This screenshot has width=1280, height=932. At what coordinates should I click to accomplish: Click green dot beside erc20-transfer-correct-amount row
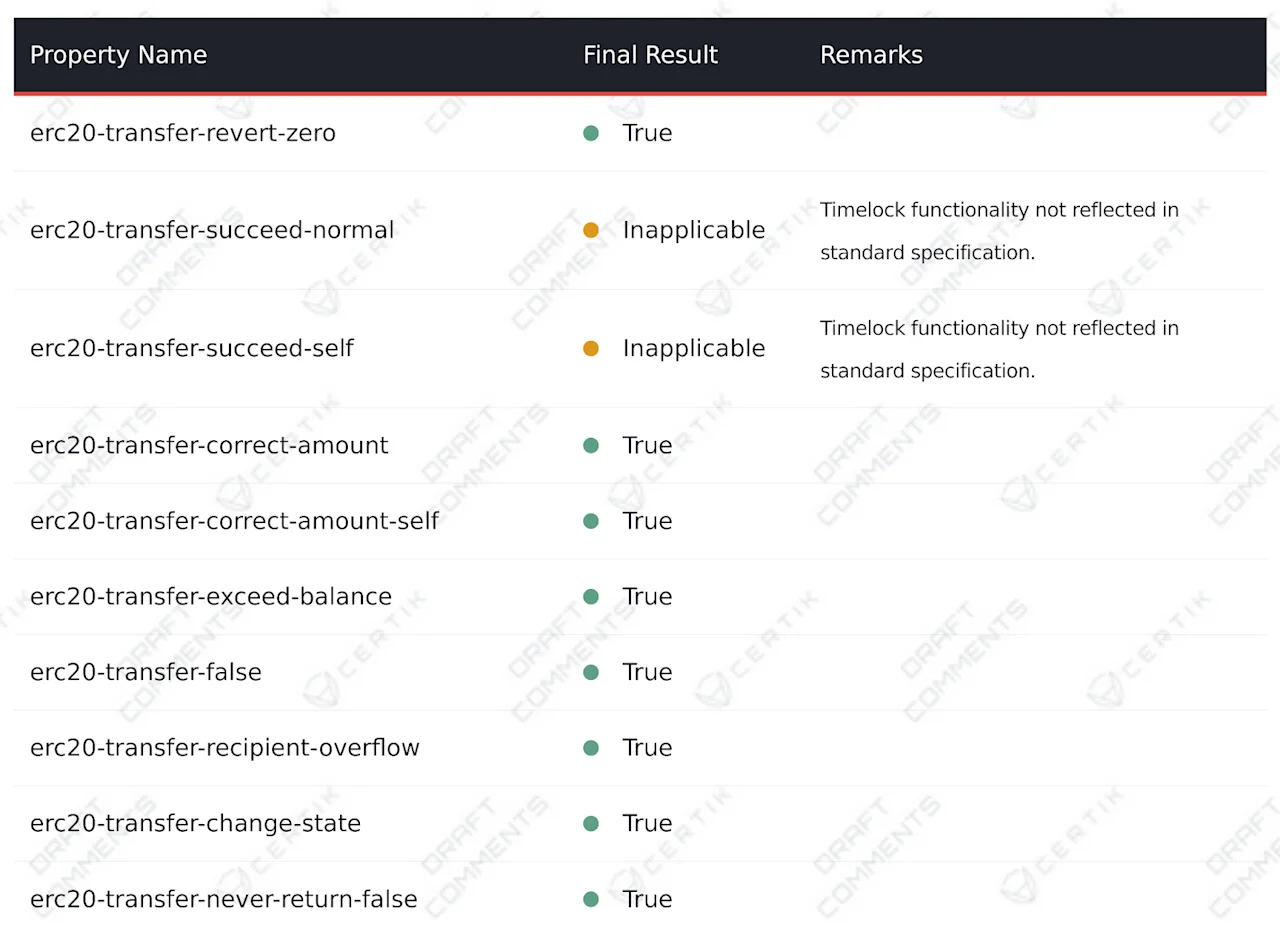point(591,445)
